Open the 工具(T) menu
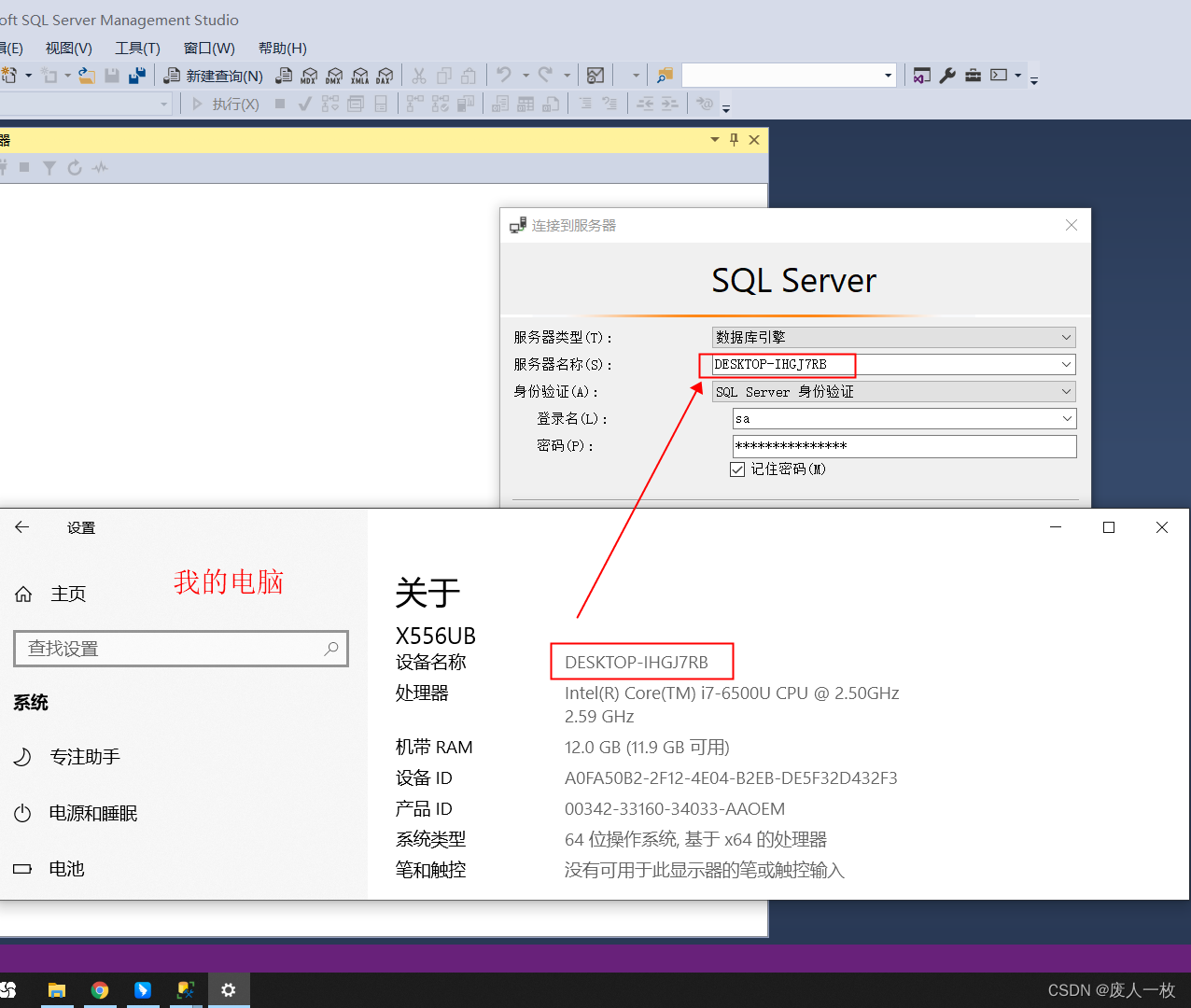Image resolution: width=1191 pixels, height=1008 pixels. (x=137, y=49)
